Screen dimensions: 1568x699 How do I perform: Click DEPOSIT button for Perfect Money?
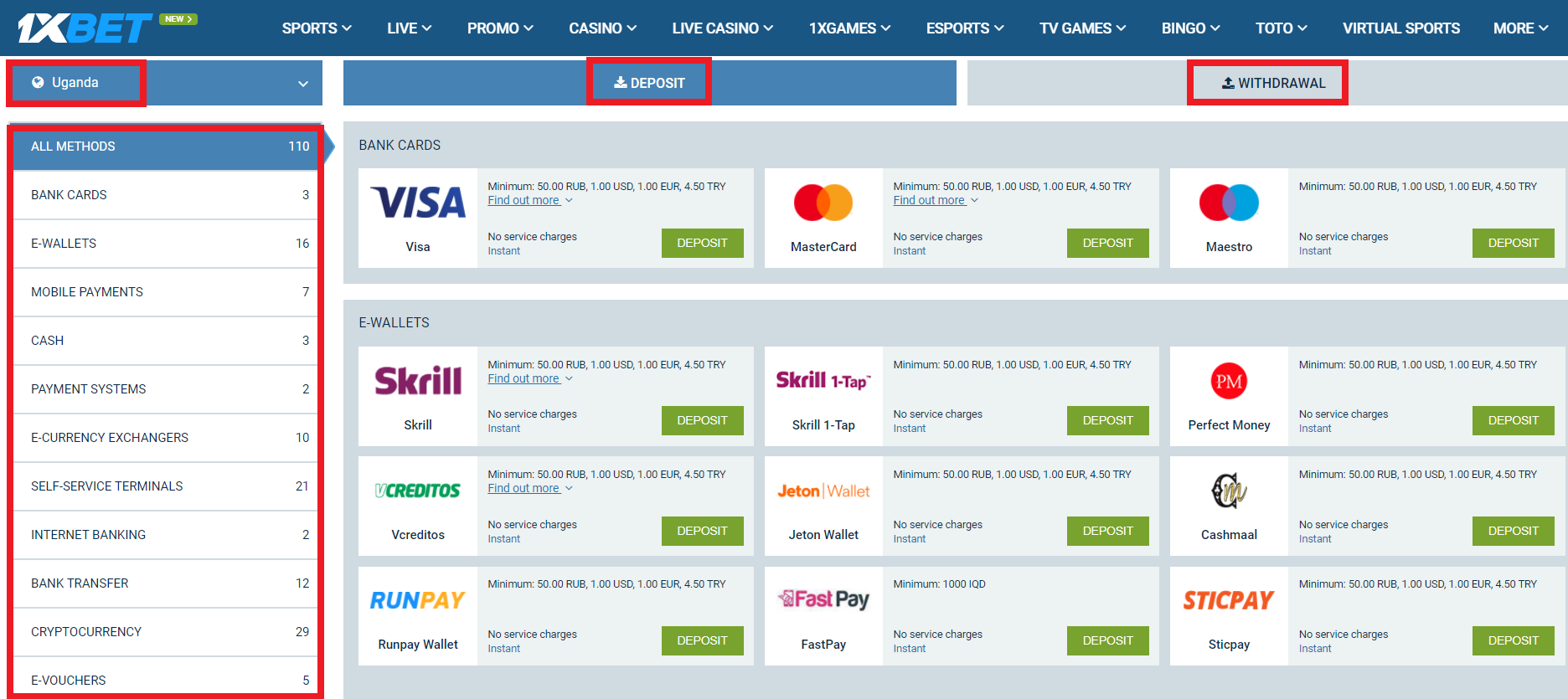pos(1513,420)
